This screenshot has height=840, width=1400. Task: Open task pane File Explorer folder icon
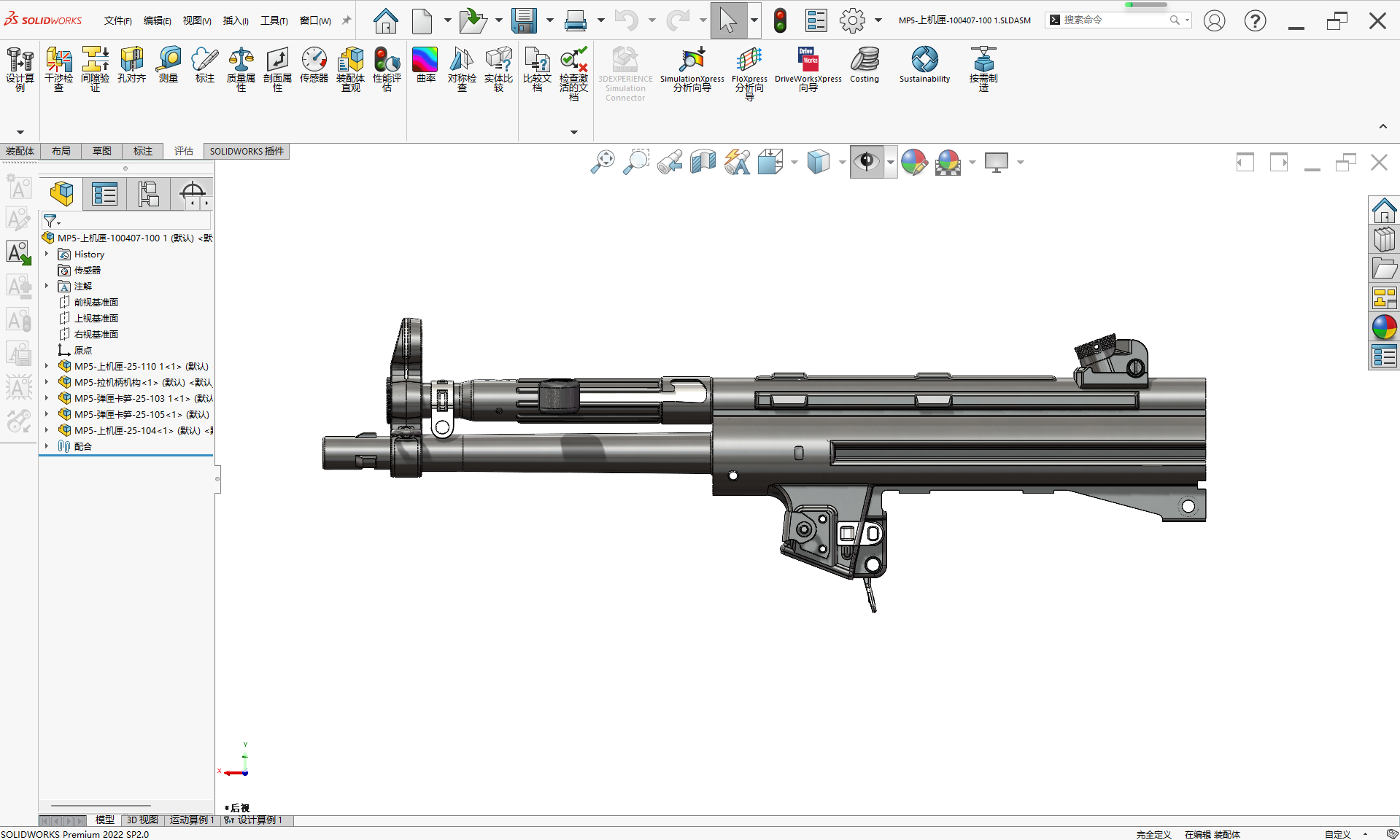pyautogui.click(x=1384, y=268)
